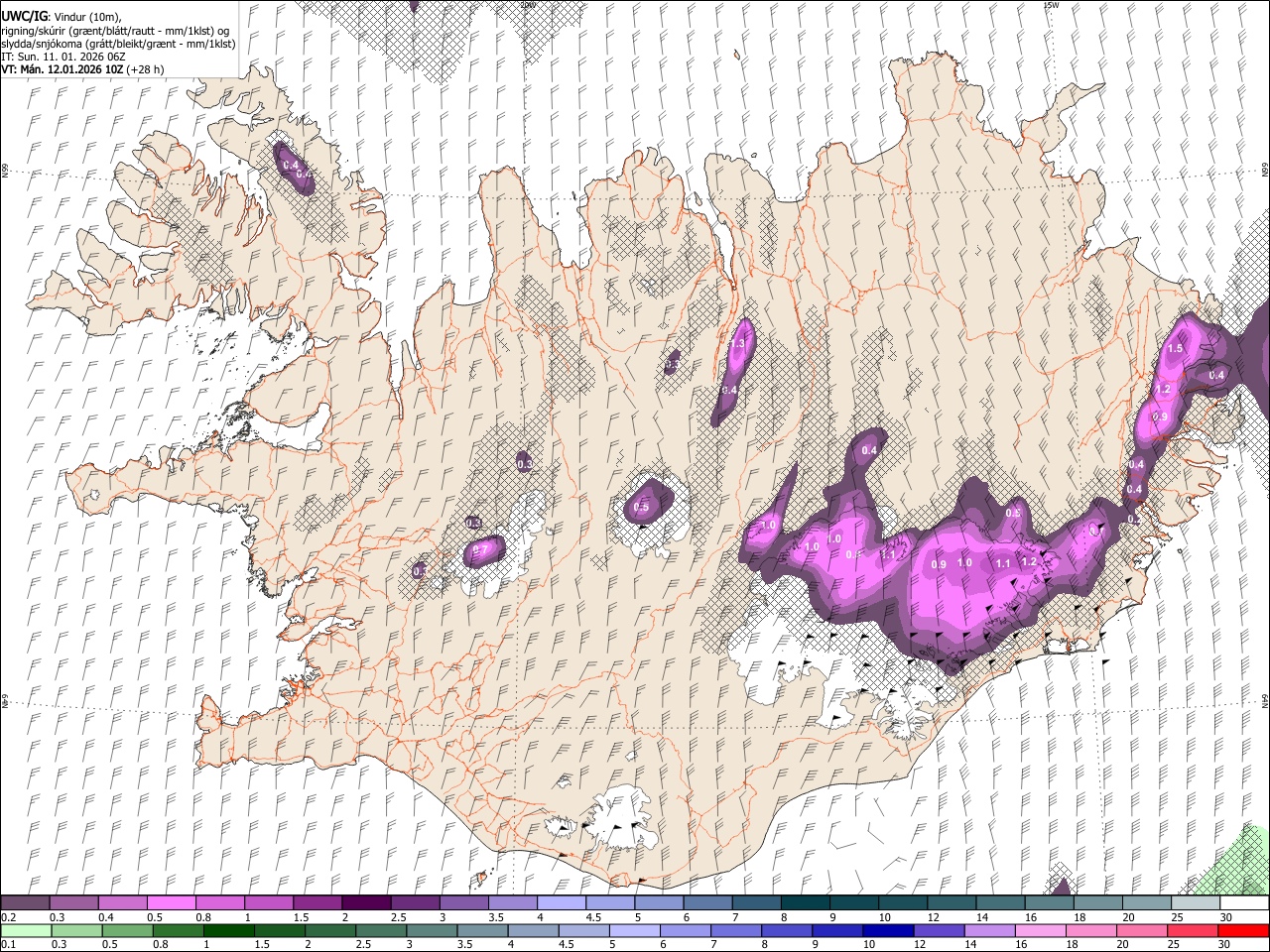The height and width of the screenshot is (952, 1270).
Task: Click the UWC/IG title text
Action: click(23, 17)
